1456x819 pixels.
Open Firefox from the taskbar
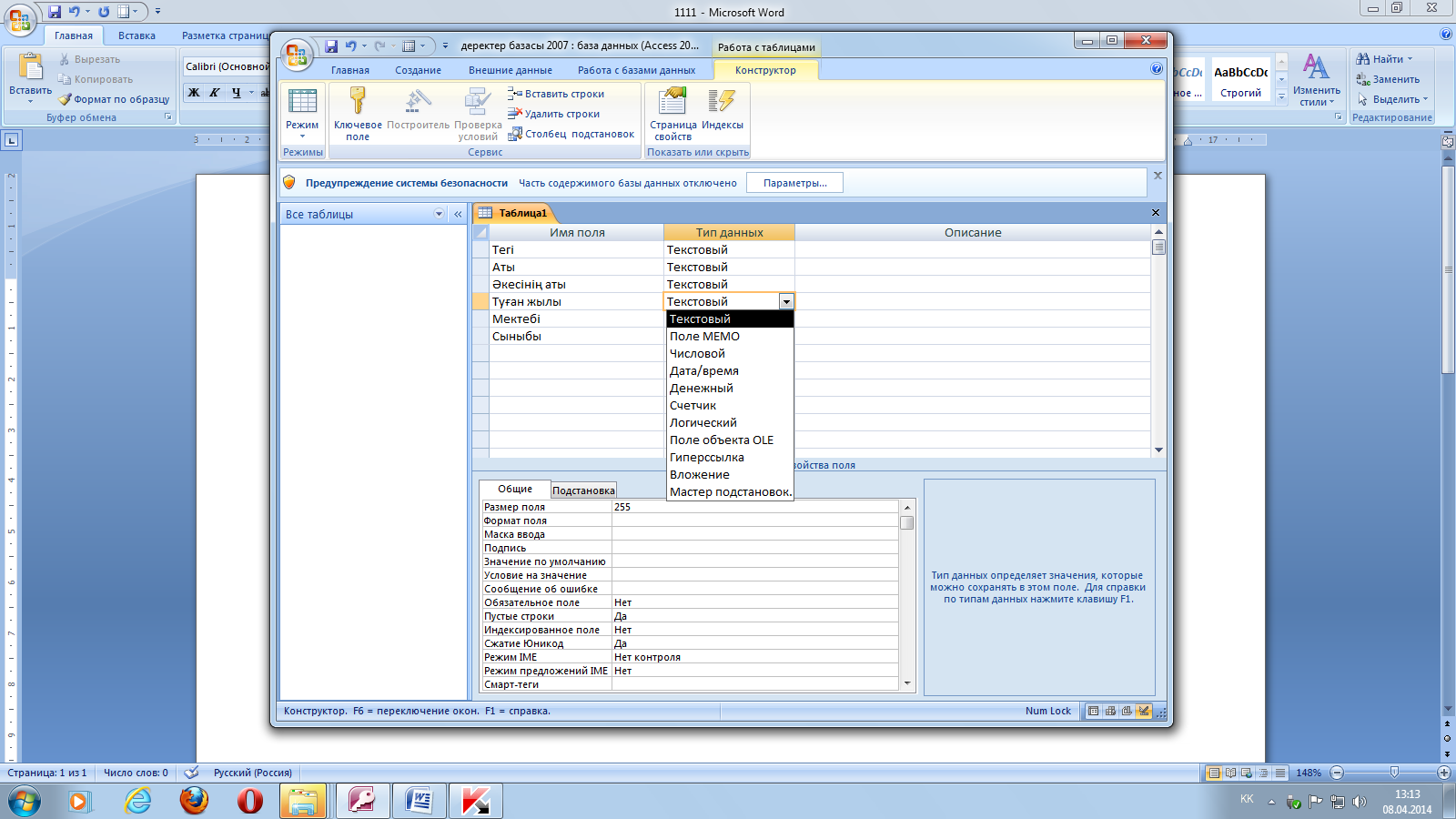click(194, 801)
